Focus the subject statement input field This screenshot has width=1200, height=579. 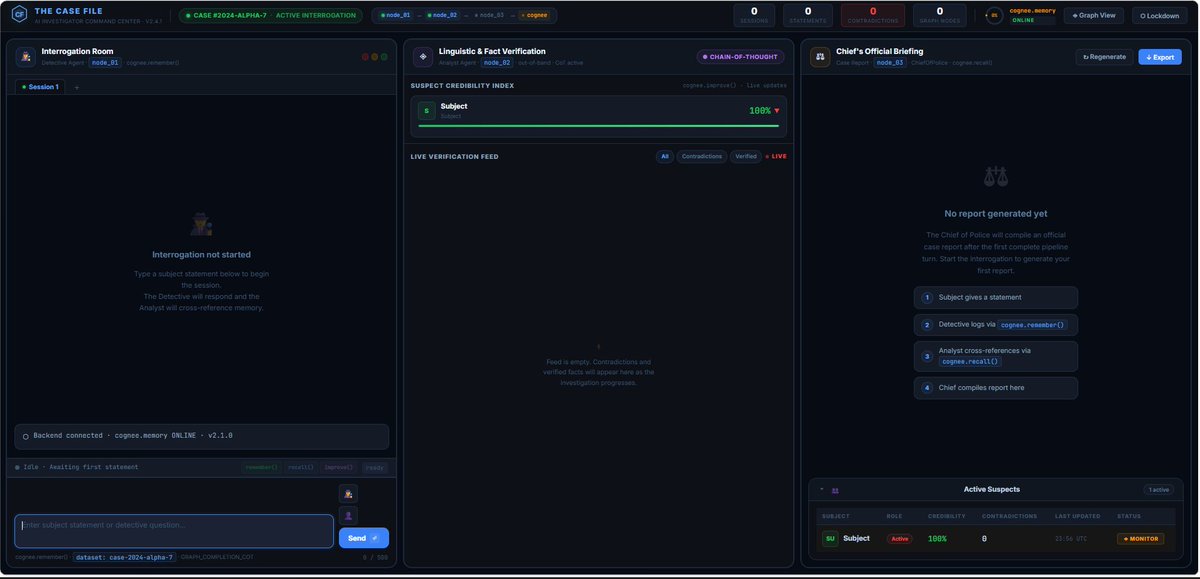pos(174,531)
